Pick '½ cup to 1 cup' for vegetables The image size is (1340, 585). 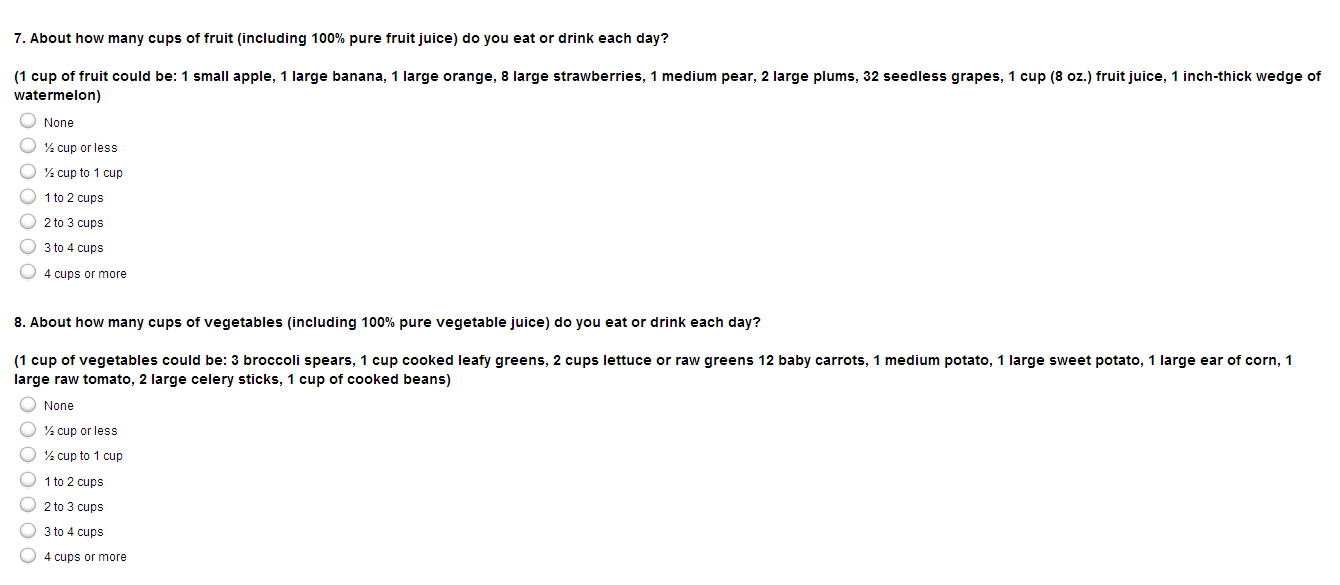point(28,455)
